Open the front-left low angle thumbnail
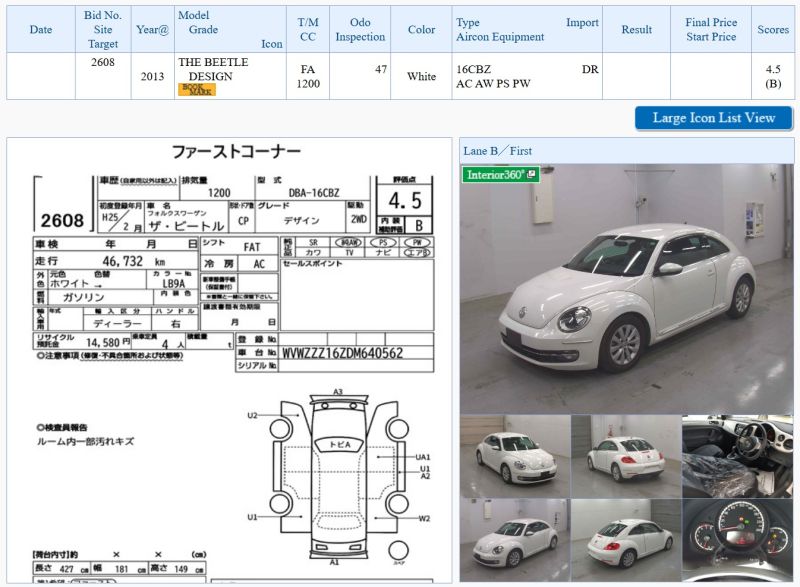The width and height of the screenshot is (800, 587). click(515, 540)
